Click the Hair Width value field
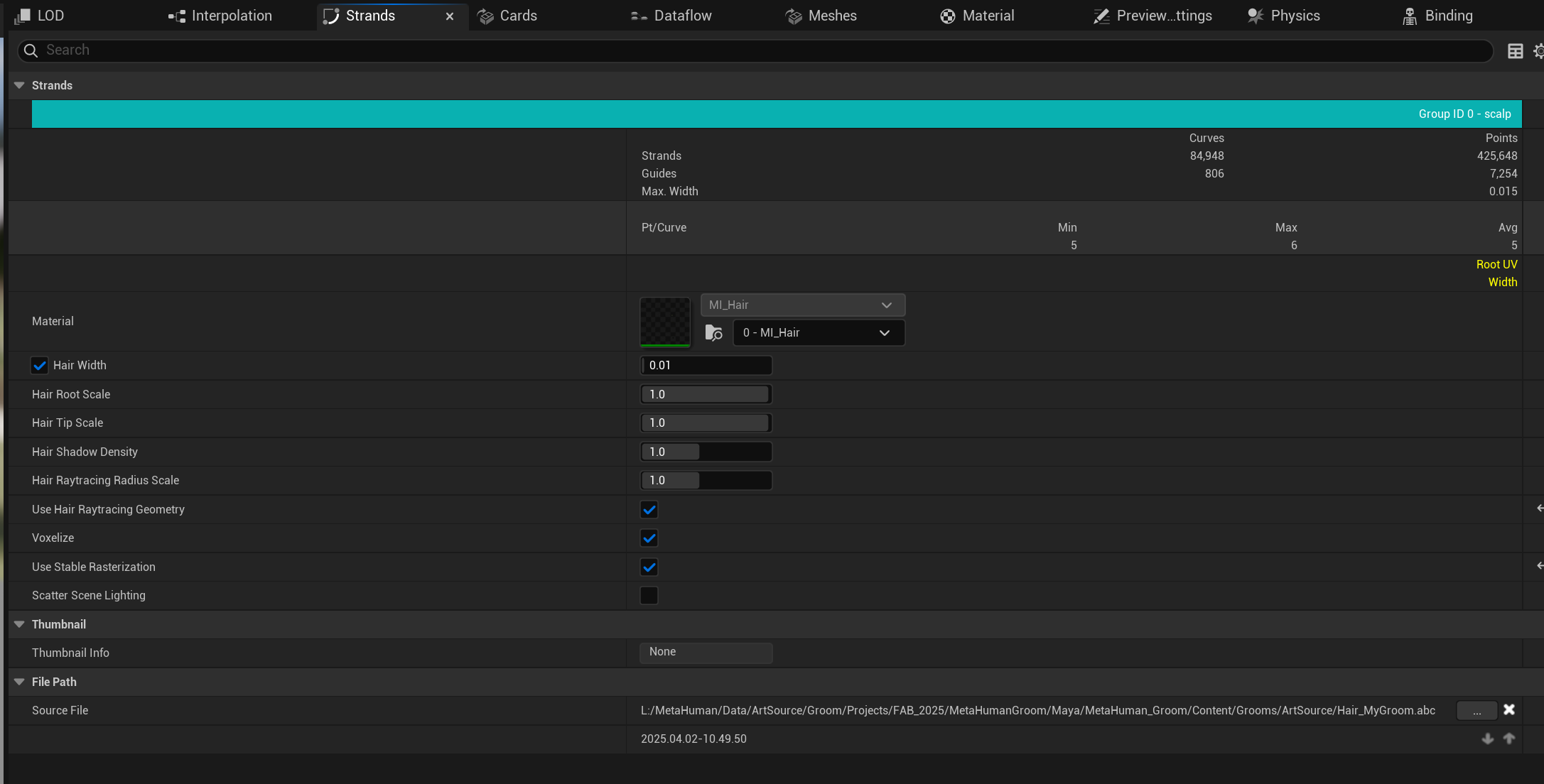Viewport: 1544px width, 784px height. point(706,366)
